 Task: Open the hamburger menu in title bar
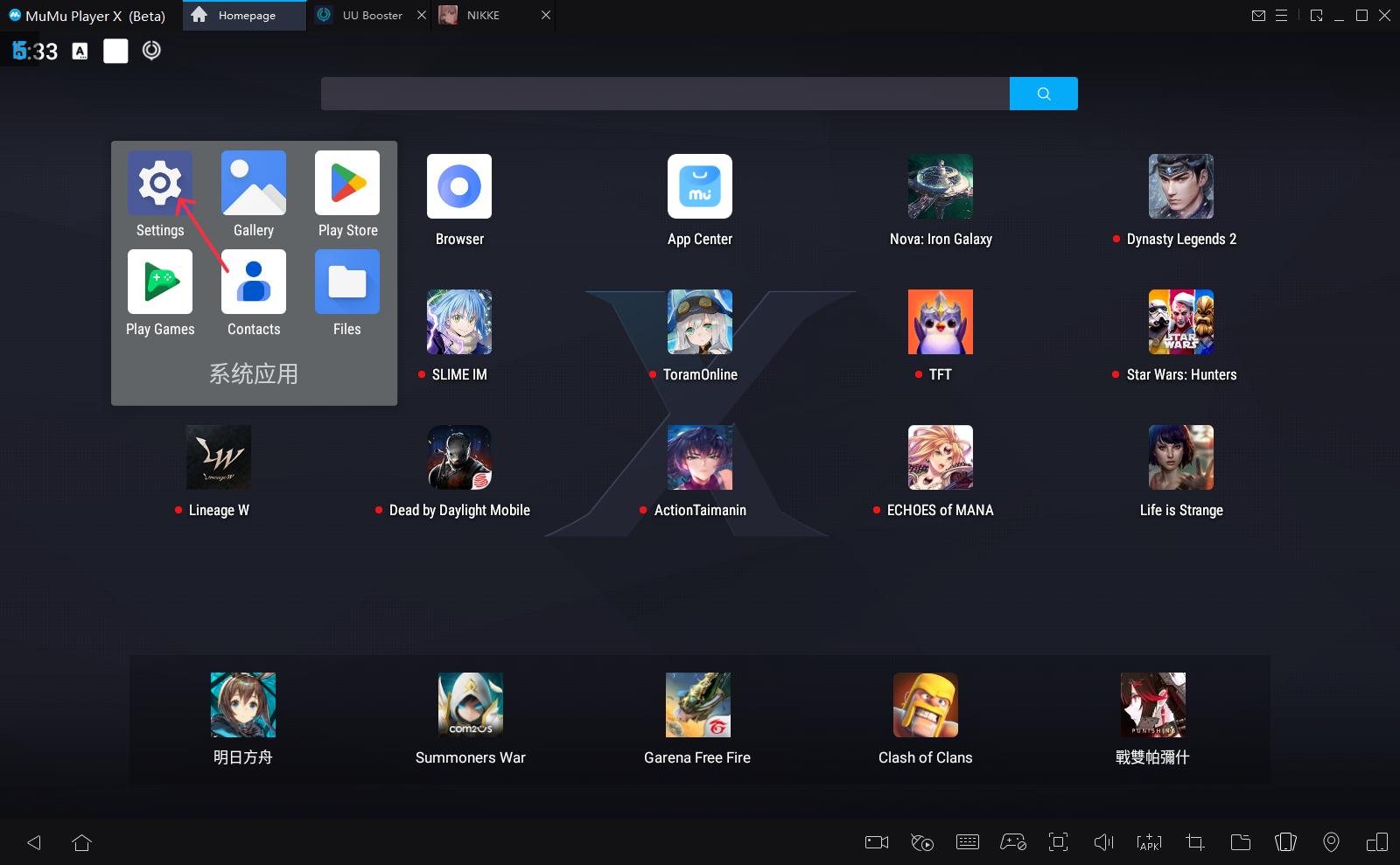[x=1282, y=16]
